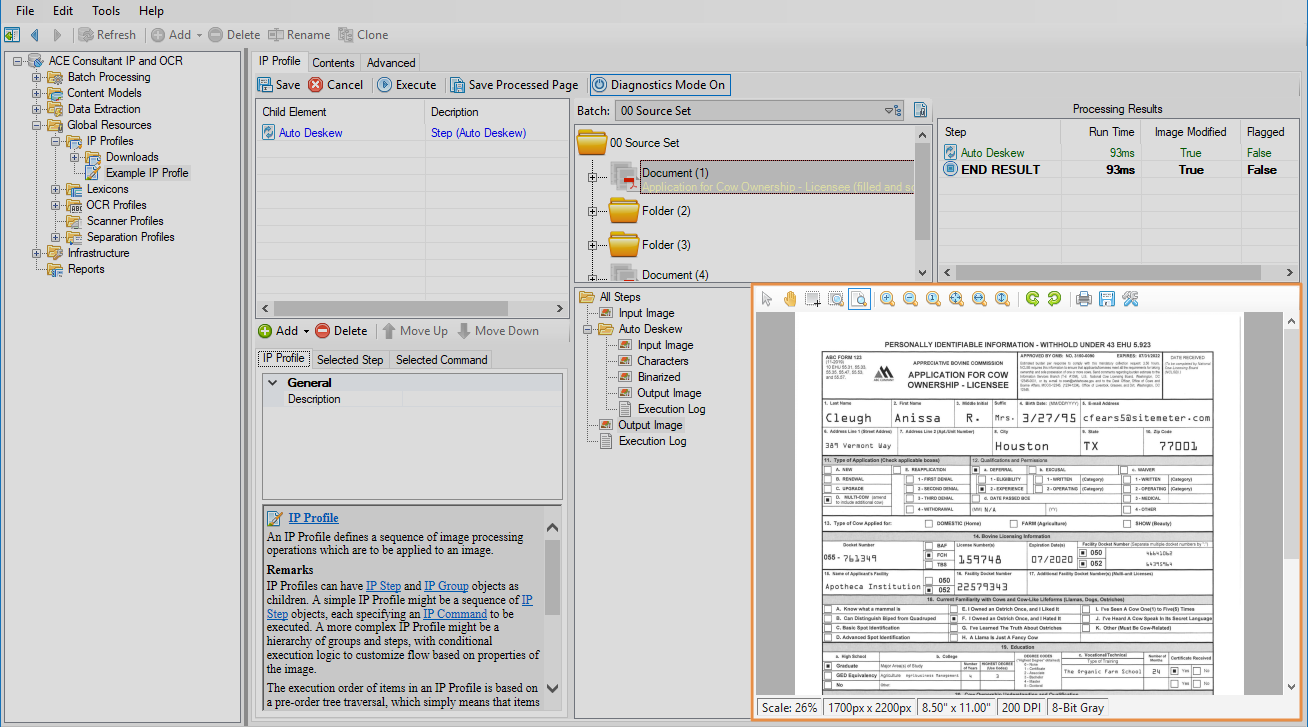Select the rectangle selection tool
The image size is (1308, 727).
(x=812, y=299)
